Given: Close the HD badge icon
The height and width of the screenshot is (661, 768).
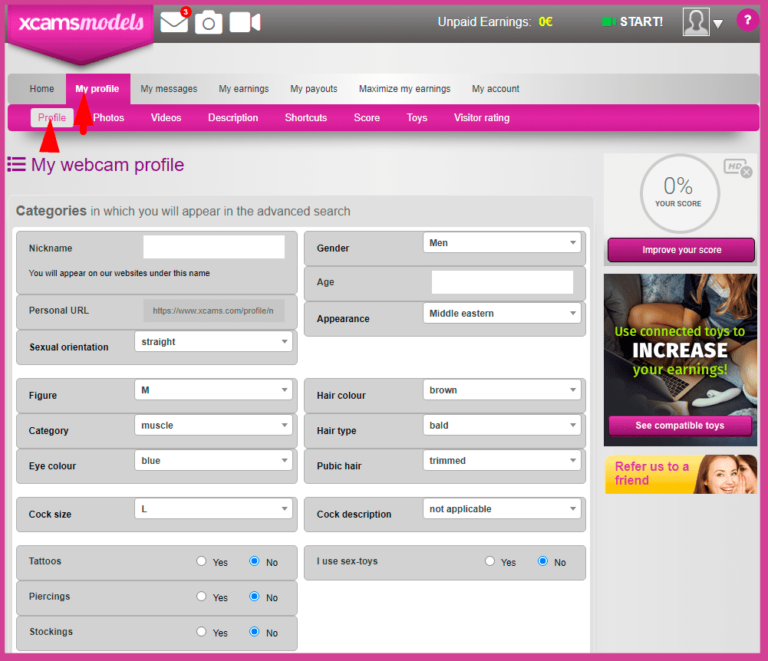Looking at the screenshot, I should [x=746, y=172].
